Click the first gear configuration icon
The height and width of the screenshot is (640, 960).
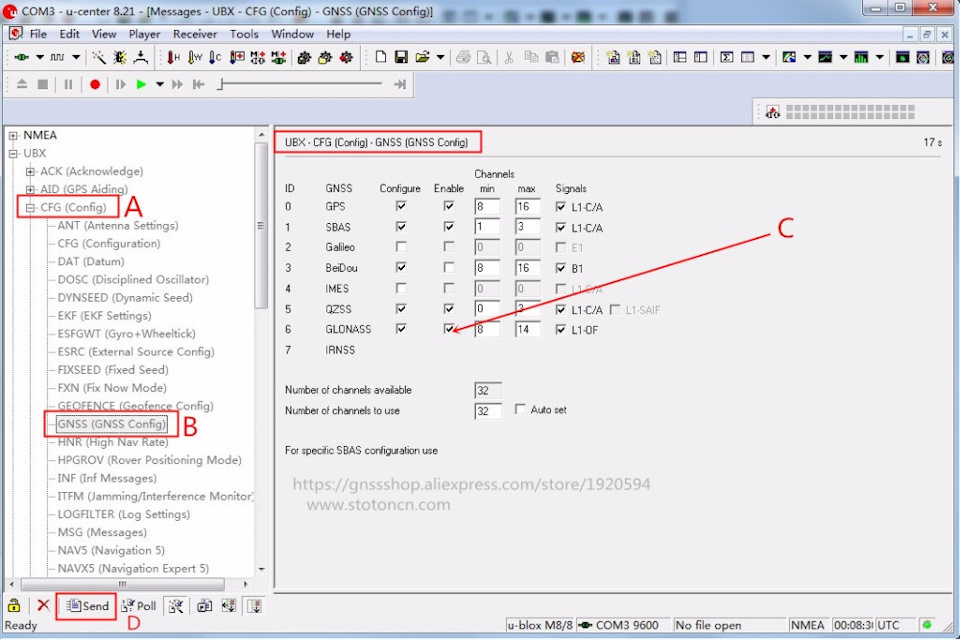click(x=304, y=58)
